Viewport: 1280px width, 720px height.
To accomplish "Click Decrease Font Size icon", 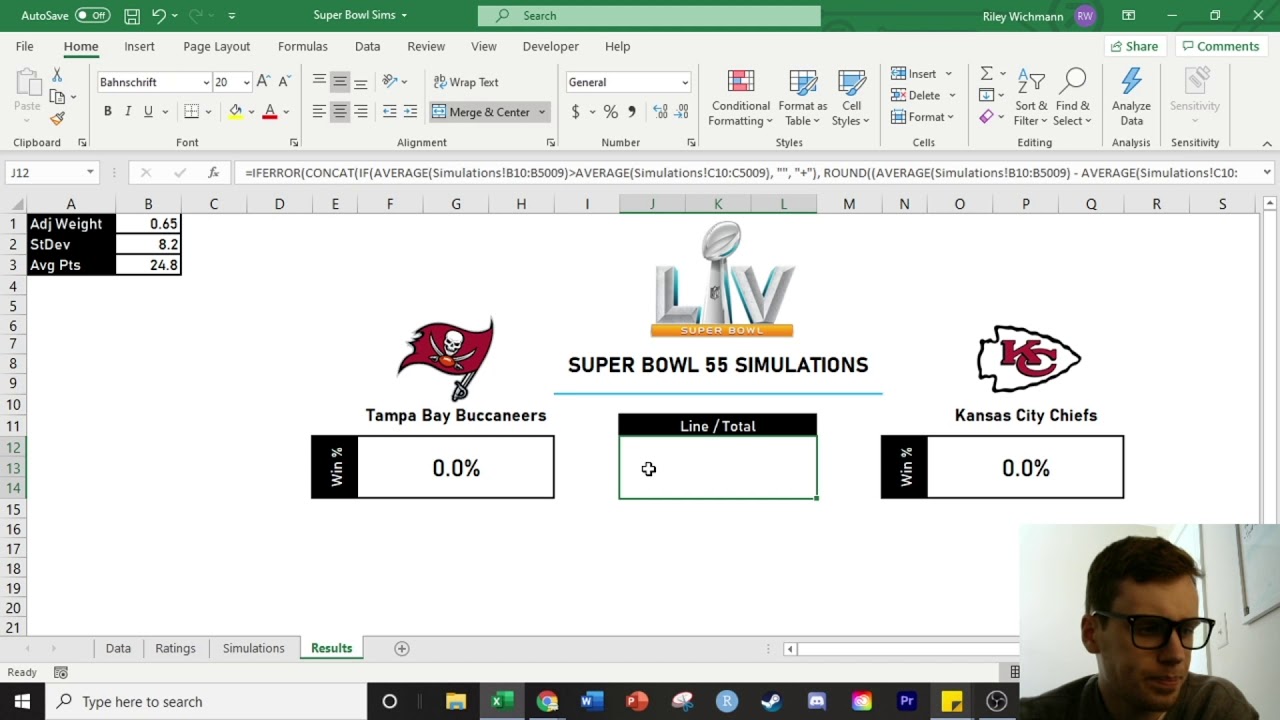I will (x=284, y=82).
